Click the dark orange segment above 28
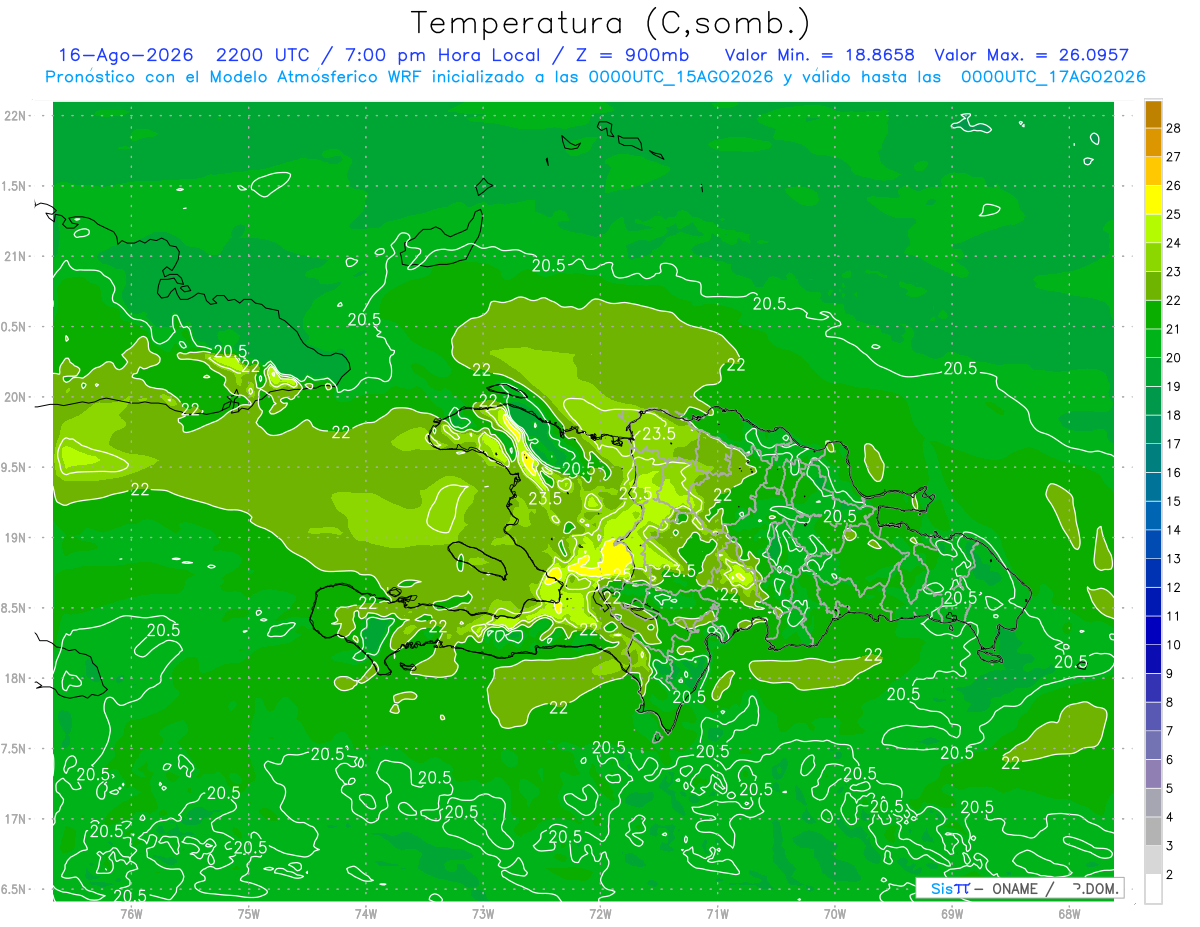Screen dimensions: 1200x927 [x=1154, y=114]
